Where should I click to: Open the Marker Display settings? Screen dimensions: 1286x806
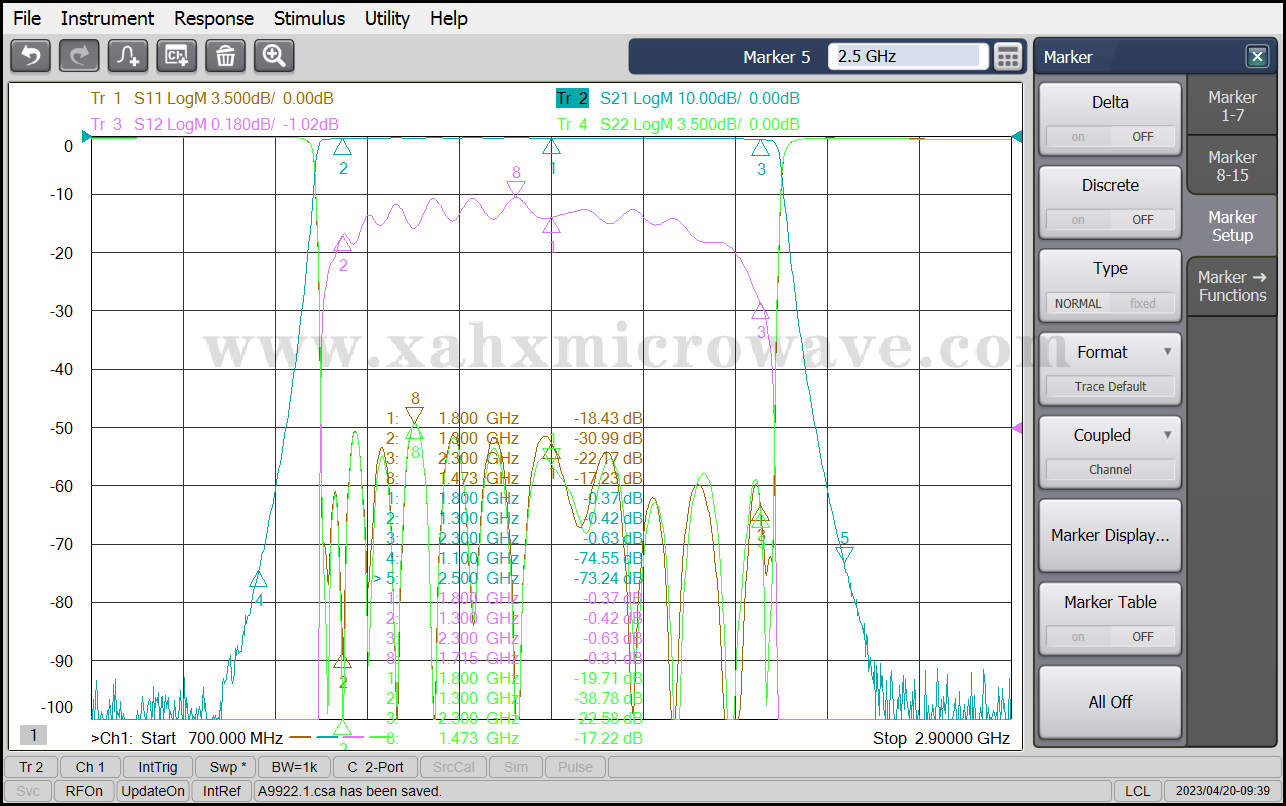tap(1110, 536)
